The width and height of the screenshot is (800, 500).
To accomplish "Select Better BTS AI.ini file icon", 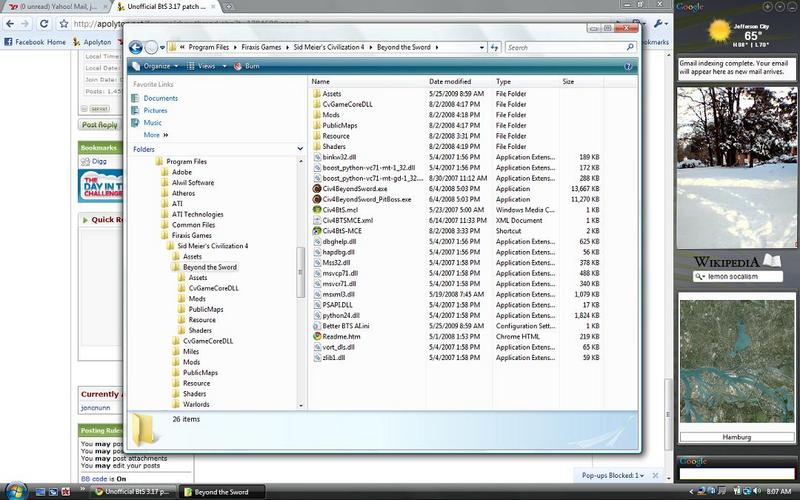I will click(317, 326).
